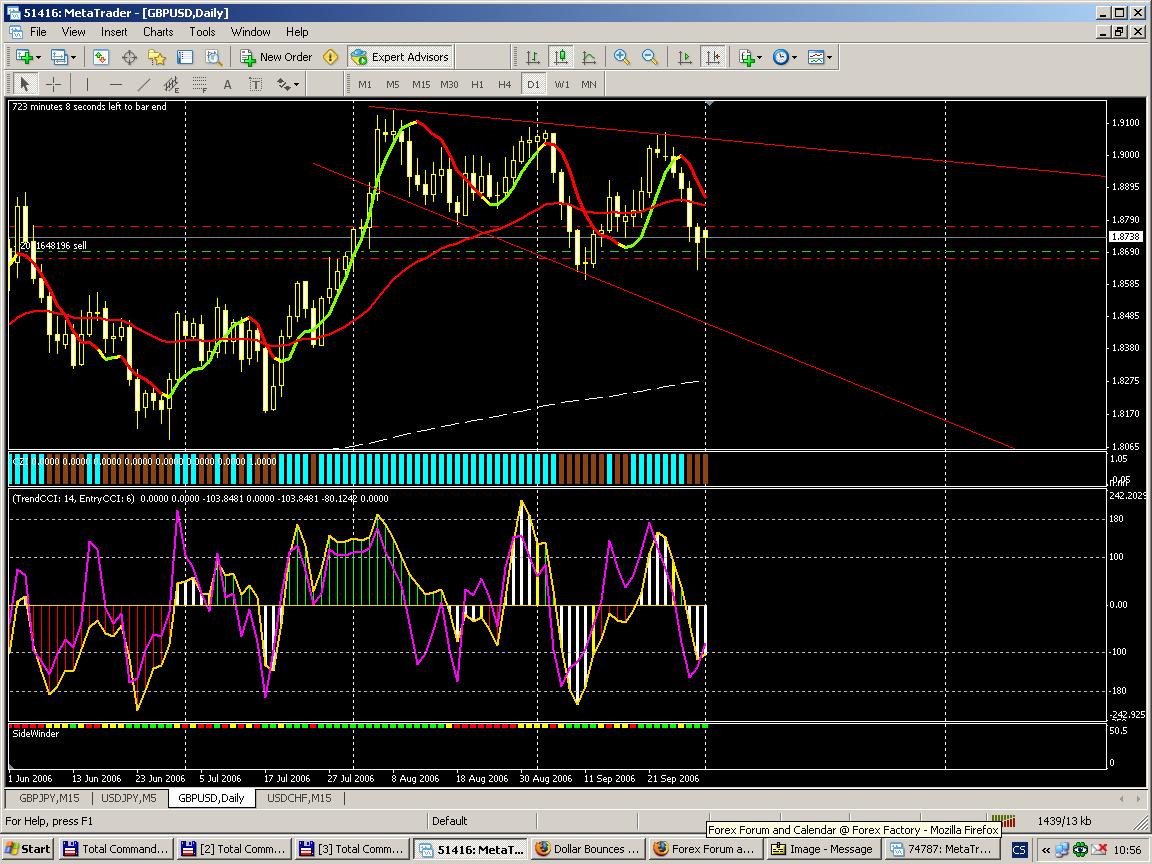1152x864 pixels.
Task: Select the Crosshair tool
Action: [x=54, y=84]
